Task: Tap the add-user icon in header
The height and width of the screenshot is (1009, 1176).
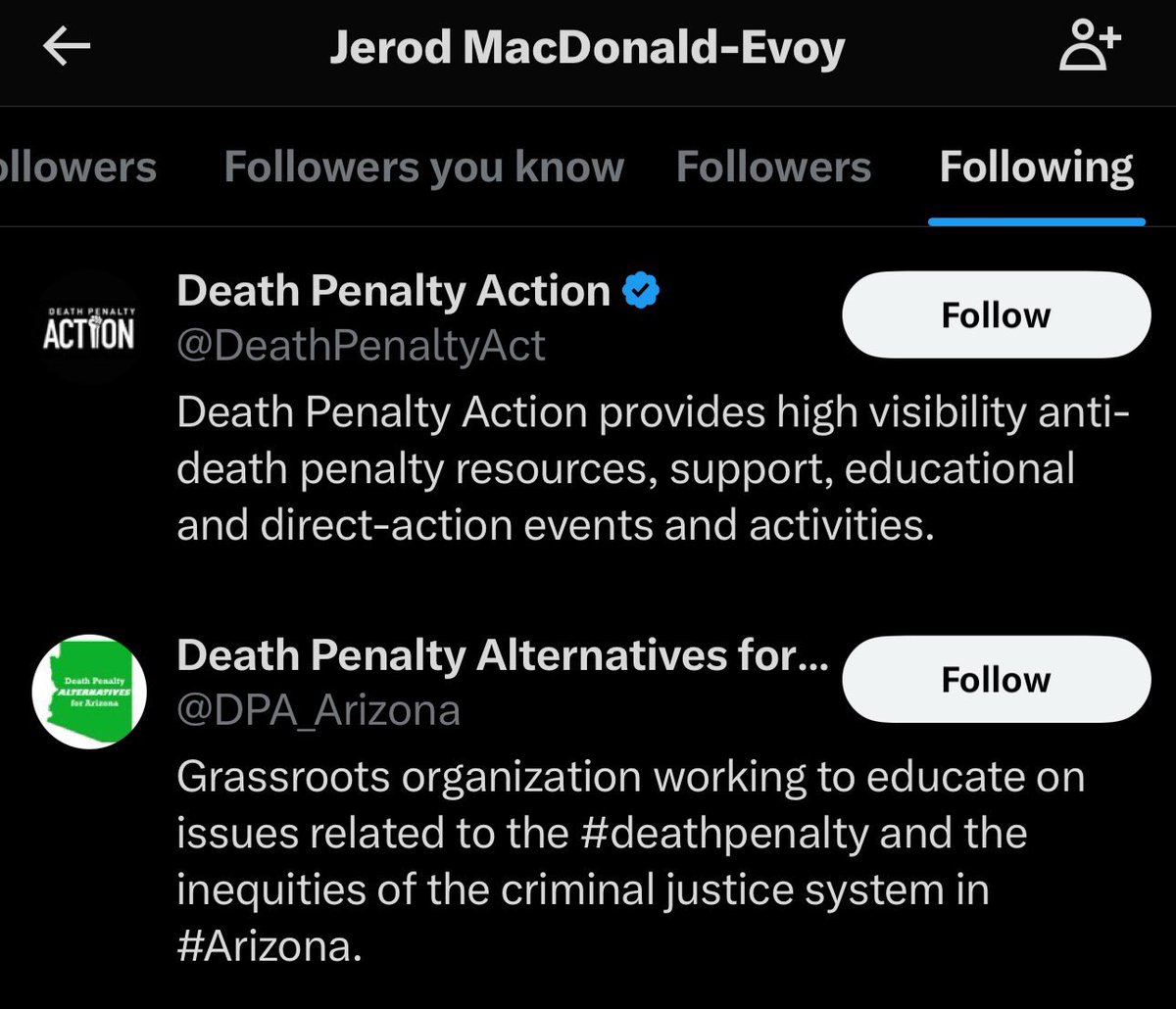Action: pos(1090,49)
